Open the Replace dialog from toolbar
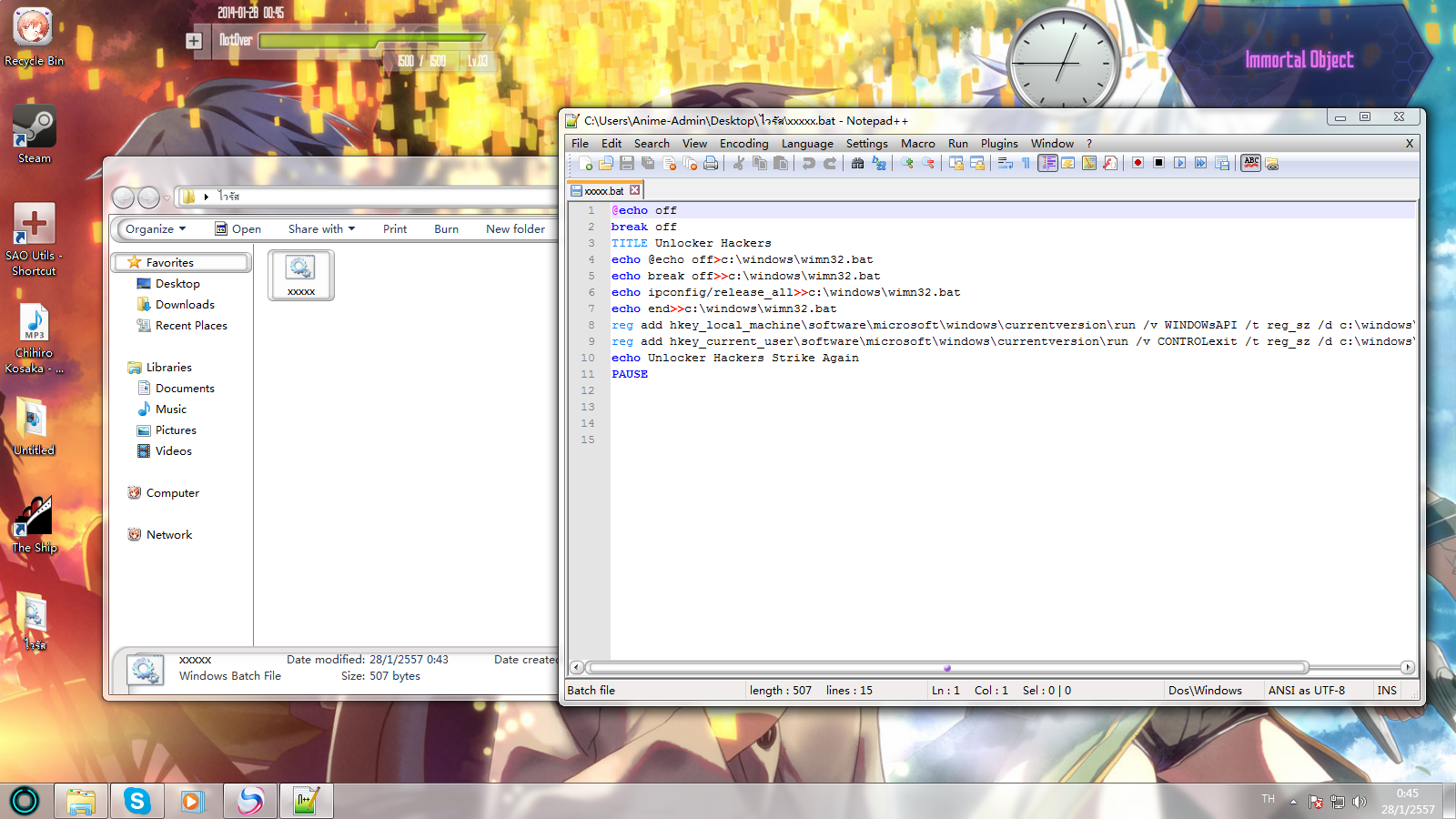The height and width of the screenshot is (819, 1456). click(x=878, y=164)
